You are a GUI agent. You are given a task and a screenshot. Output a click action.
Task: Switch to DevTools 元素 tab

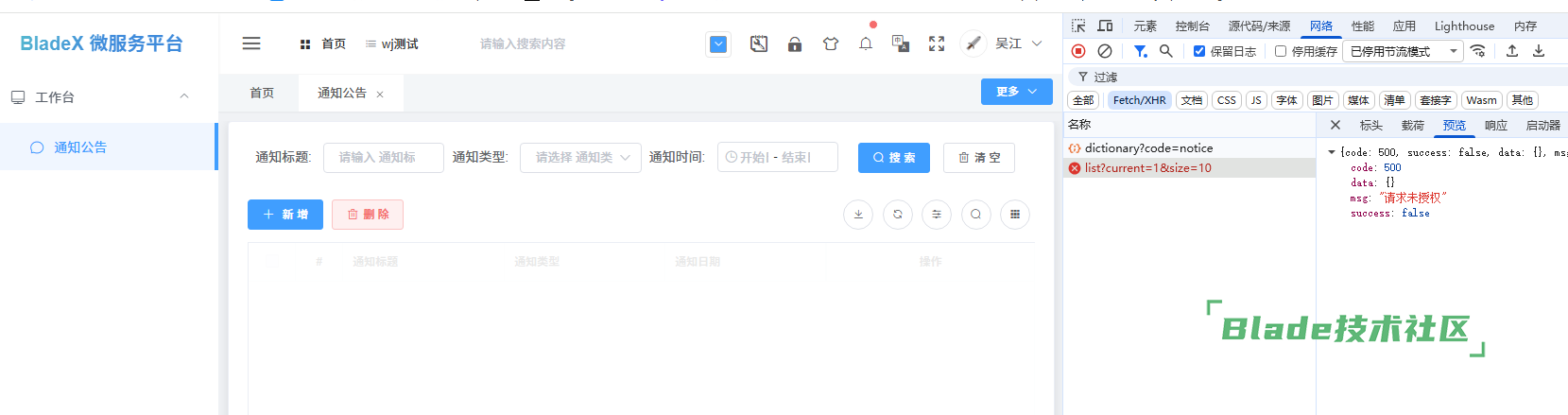[x=1146, y=26]
